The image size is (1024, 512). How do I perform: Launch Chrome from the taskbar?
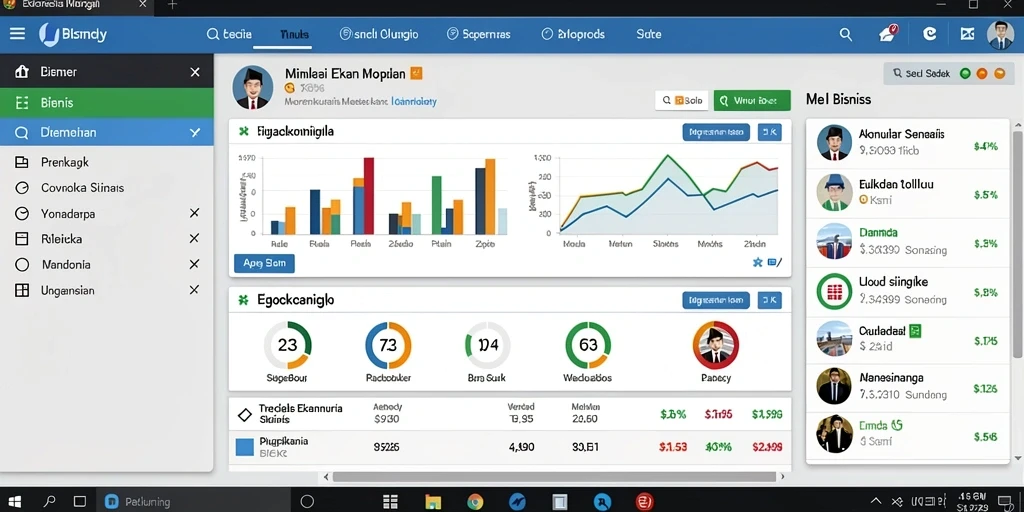click(x=475, y=502)
